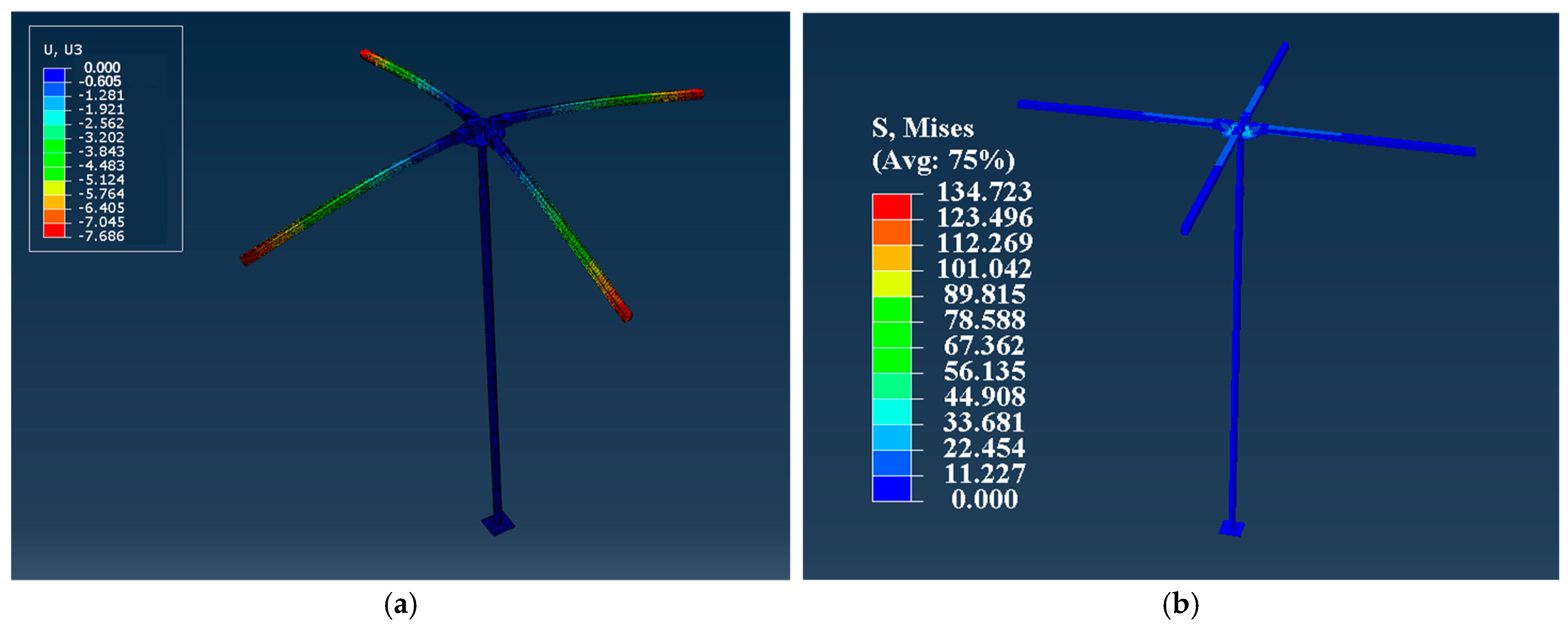Image resolution: width=1568 pixels, height=630 pixels.
Task: Click the -7.686 minimum displacement value
Action: tap(101, 236)
